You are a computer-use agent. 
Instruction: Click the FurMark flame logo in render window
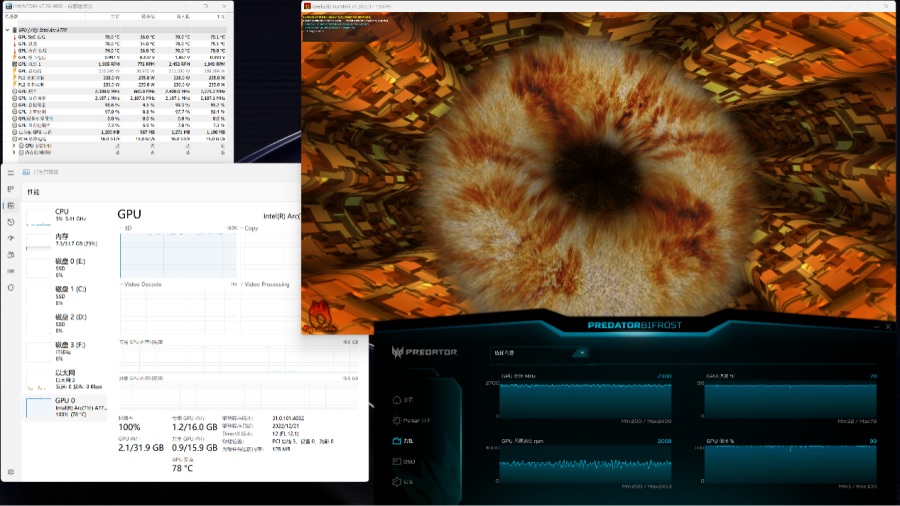[x=320, y=316]
